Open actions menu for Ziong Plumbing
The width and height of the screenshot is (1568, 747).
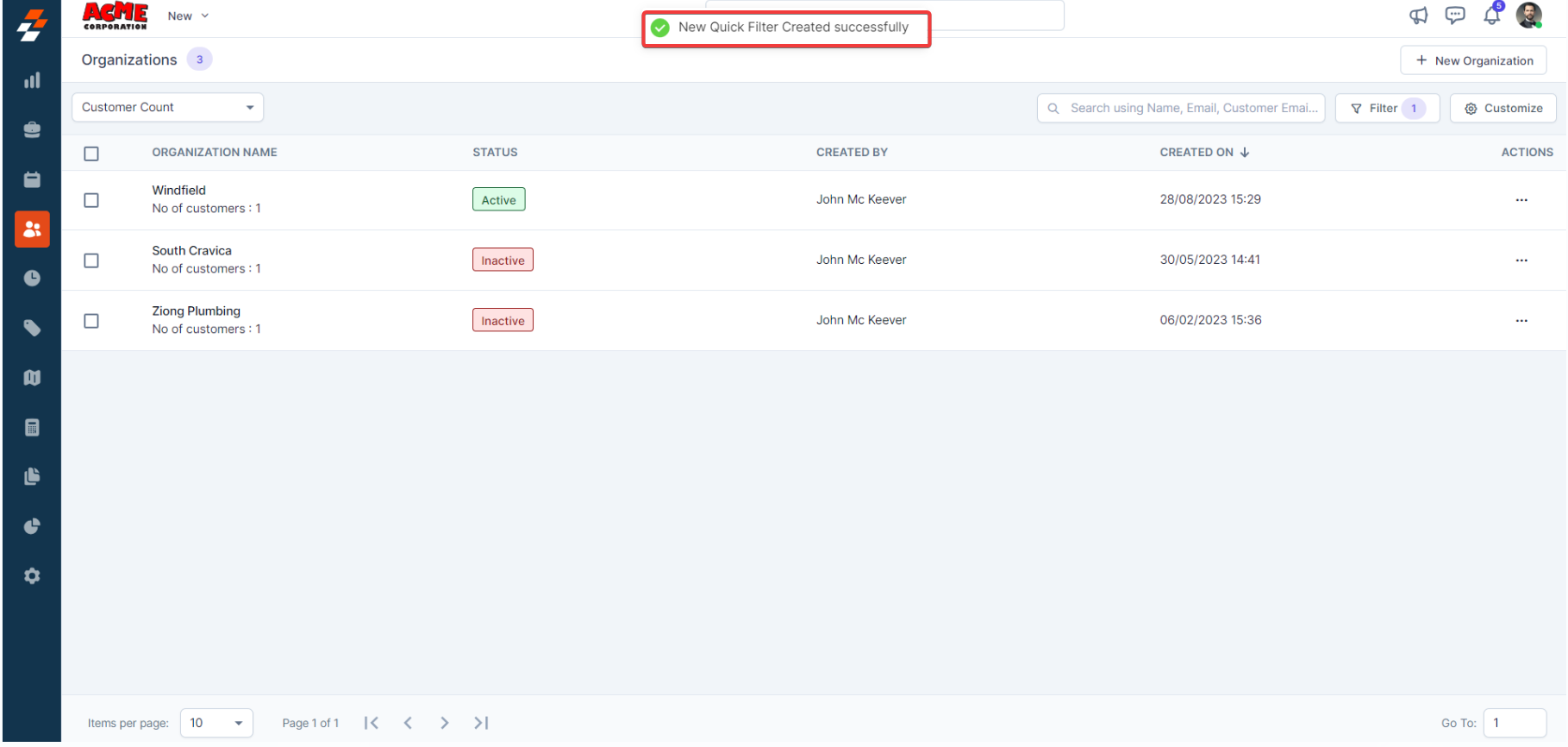[x=1521, y=321]
